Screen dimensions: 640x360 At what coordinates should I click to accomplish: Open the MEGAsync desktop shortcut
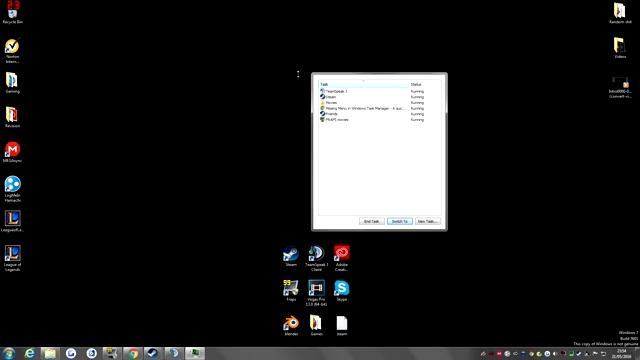pos(12,152)
